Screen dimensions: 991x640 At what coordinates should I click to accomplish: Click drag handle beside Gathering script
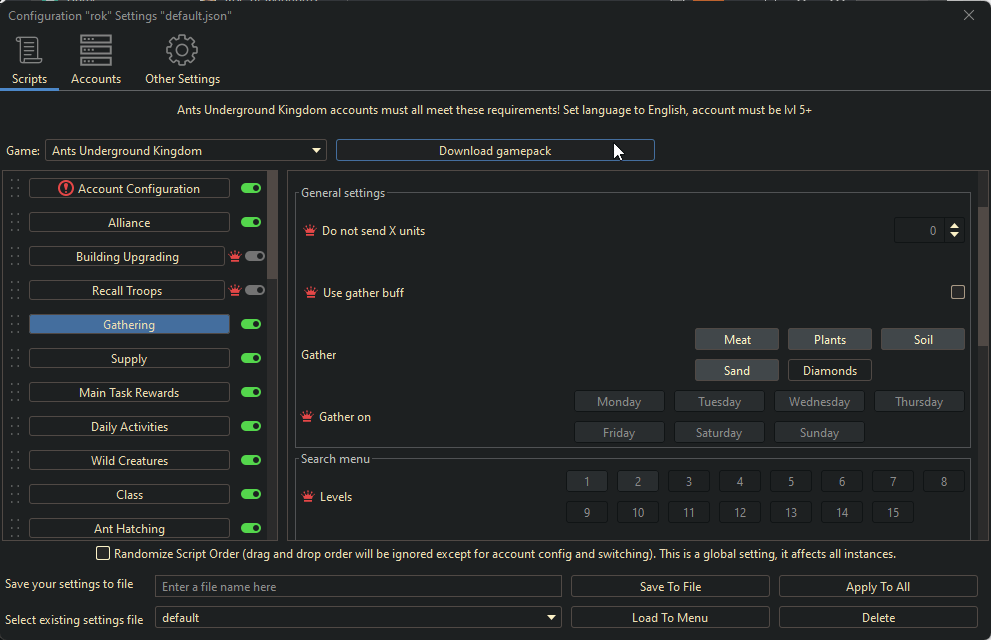point(15,324)
